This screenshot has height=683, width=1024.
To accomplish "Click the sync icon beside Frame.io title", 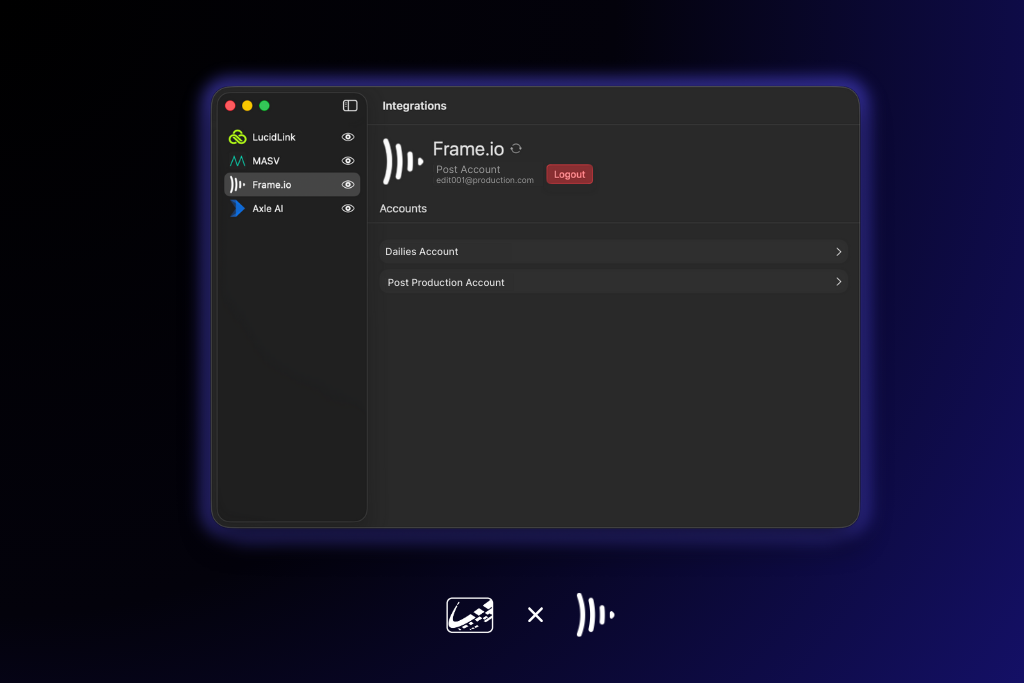I will tap(516, 148).
